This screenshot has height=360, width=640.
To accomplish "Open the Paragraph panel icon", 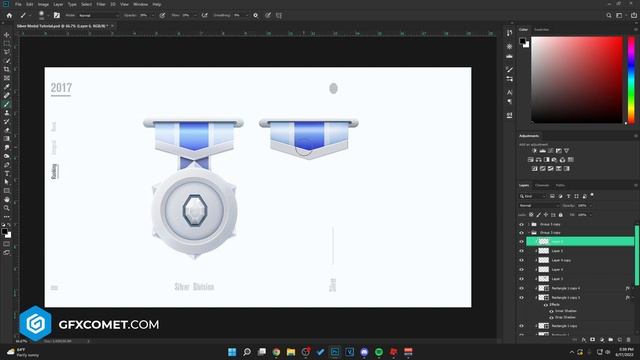I will (x=509, y=102).
